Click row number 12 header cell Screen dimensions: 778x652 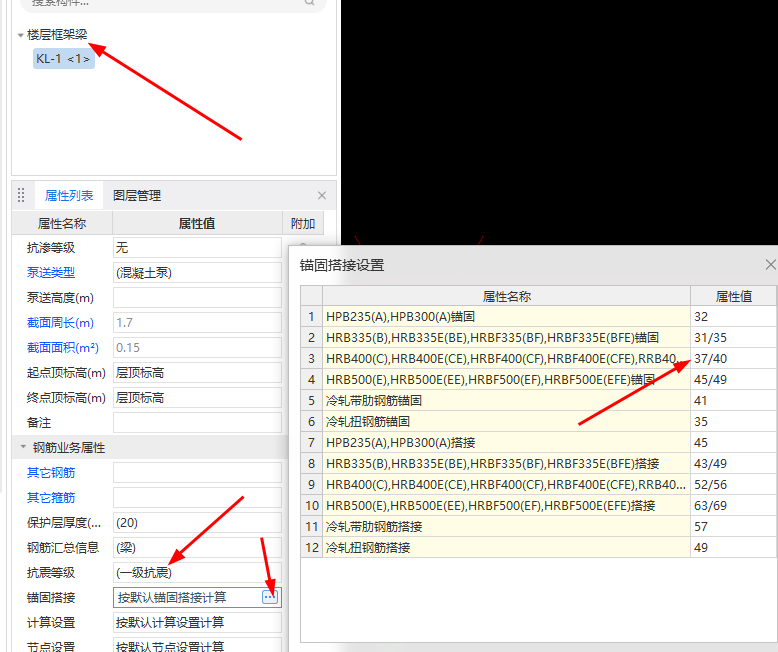click(312, 547)
